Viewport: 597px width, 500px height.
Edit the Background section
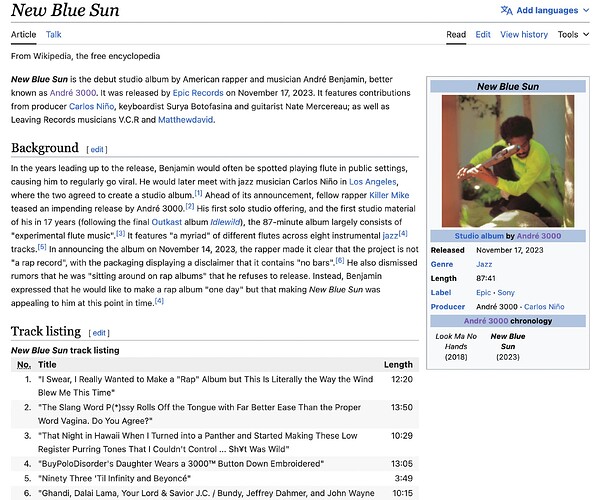(97, 150)
